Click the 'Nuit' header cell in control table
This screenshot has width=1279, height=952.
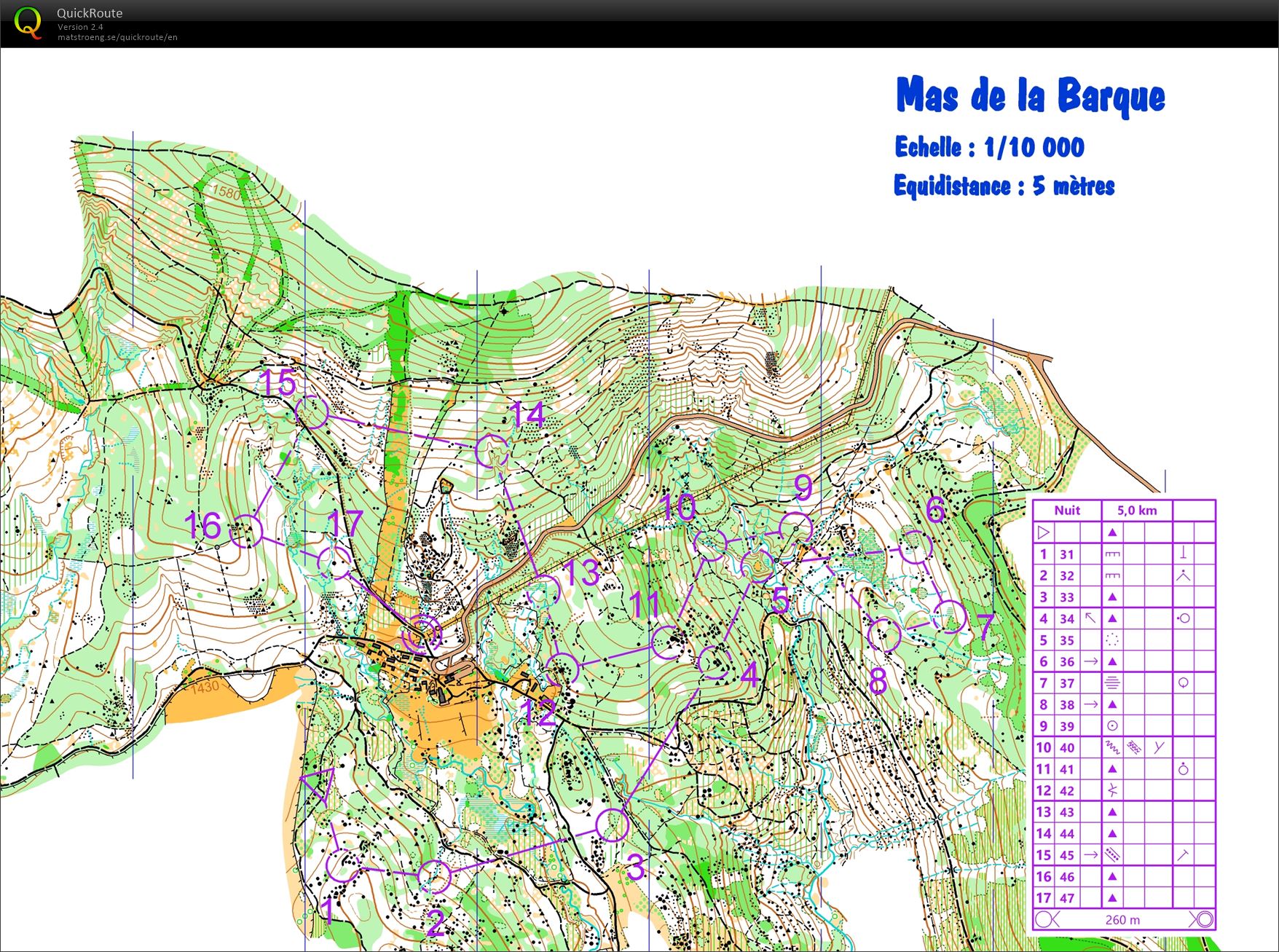(x=1067, y=510)
